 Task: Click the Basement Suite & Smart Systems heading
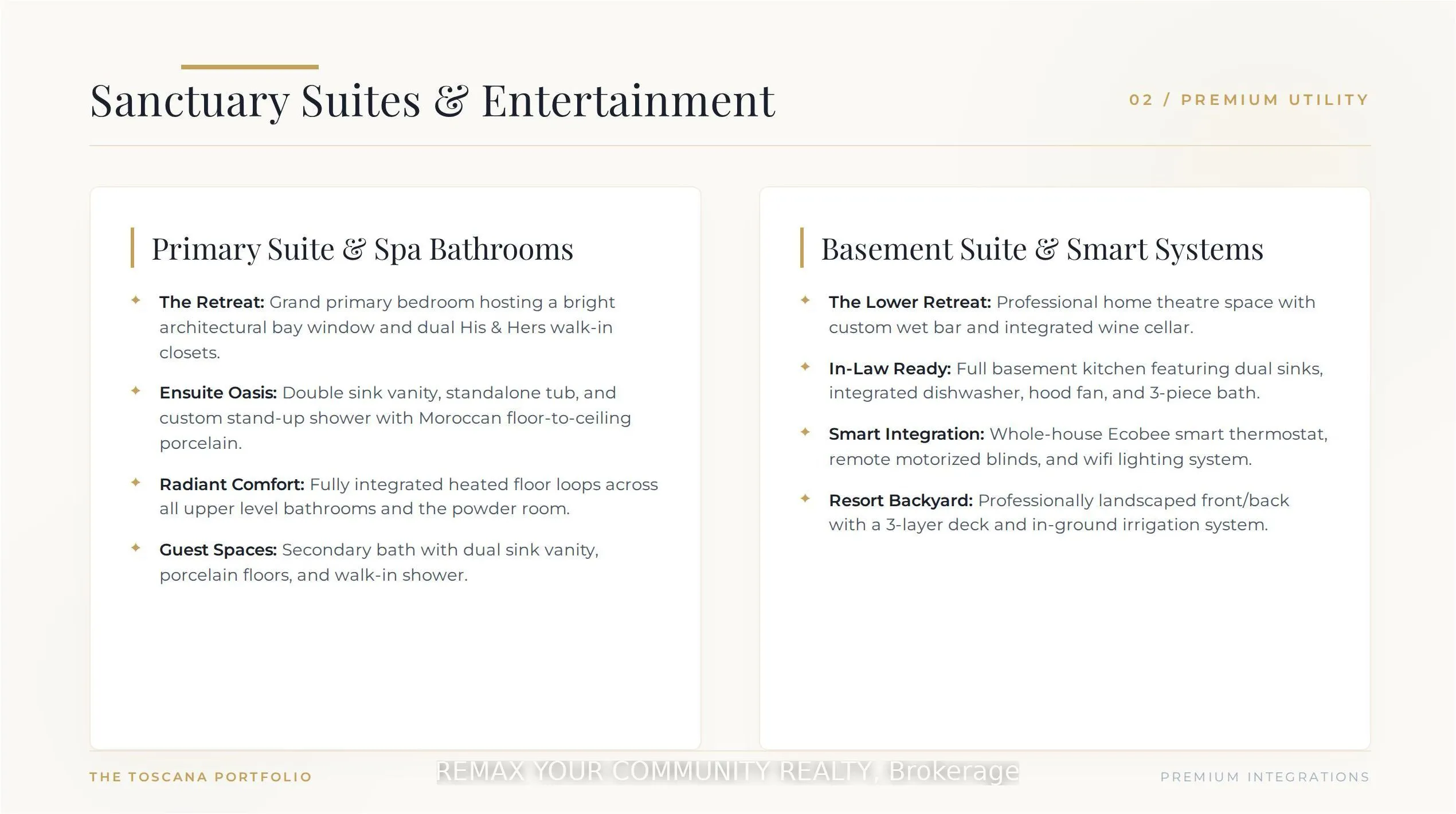[x=1042, y=249]
